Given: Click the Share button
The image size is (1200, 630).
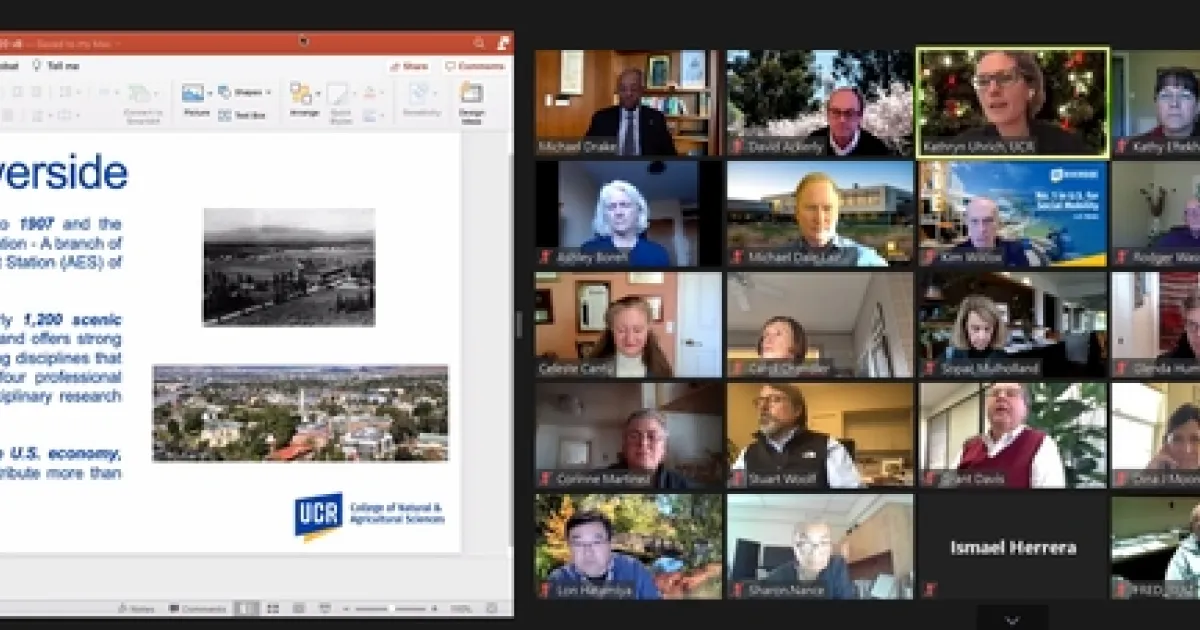Looking at the screenshot, I should [x=410, y=66].
